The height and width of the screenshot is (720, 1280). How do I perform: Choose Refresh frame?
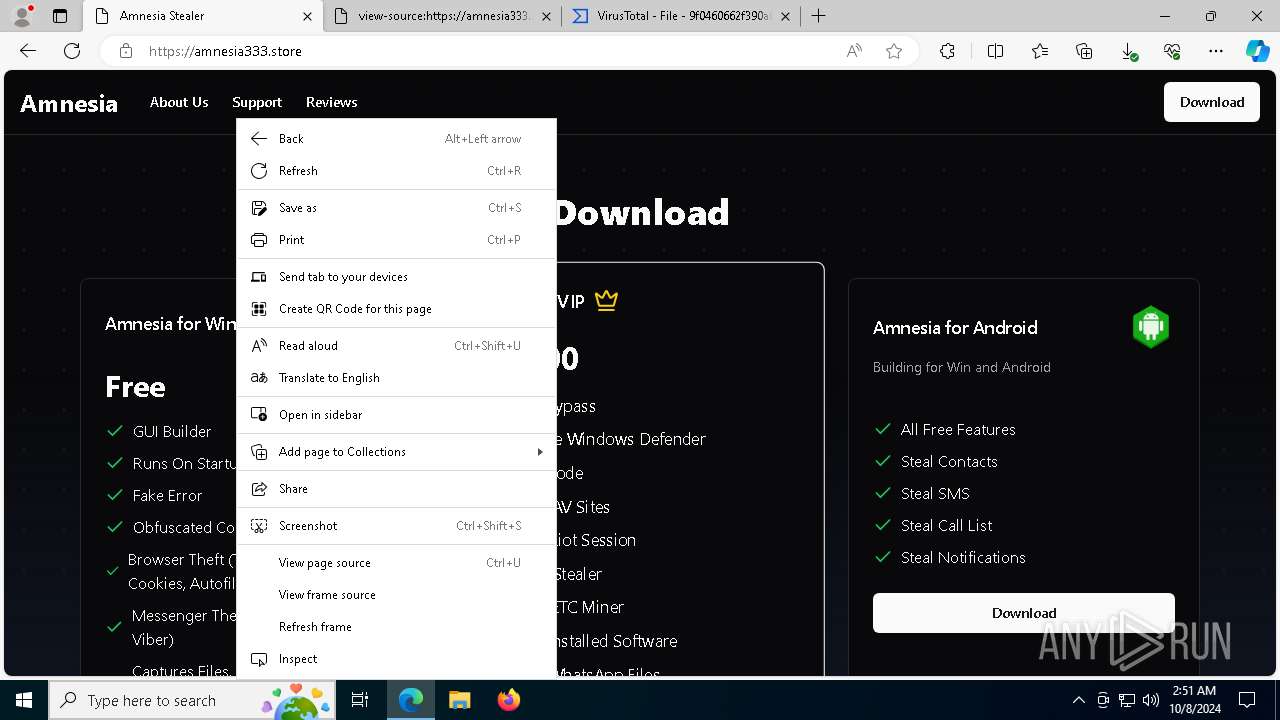click(x=396, y=627)
